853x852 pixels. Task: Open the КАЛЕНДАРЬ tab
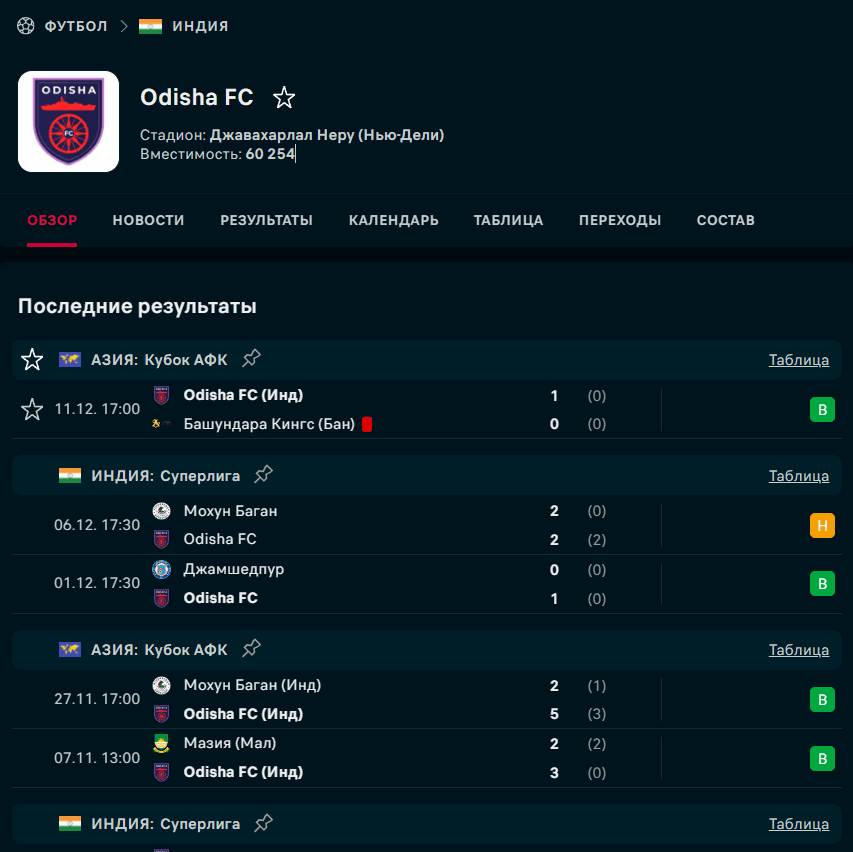click(x=393, y=220)
